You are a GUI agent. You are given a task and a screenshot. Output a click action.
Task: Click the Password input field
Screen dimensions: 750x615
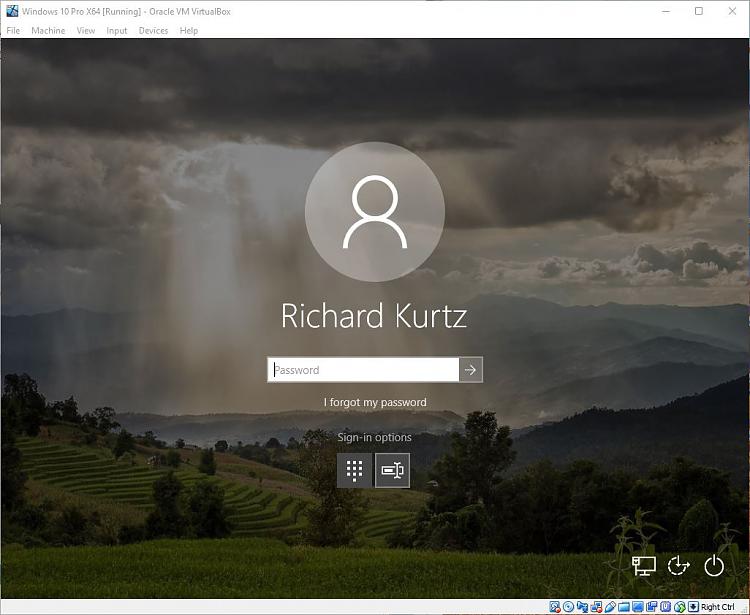363,370
